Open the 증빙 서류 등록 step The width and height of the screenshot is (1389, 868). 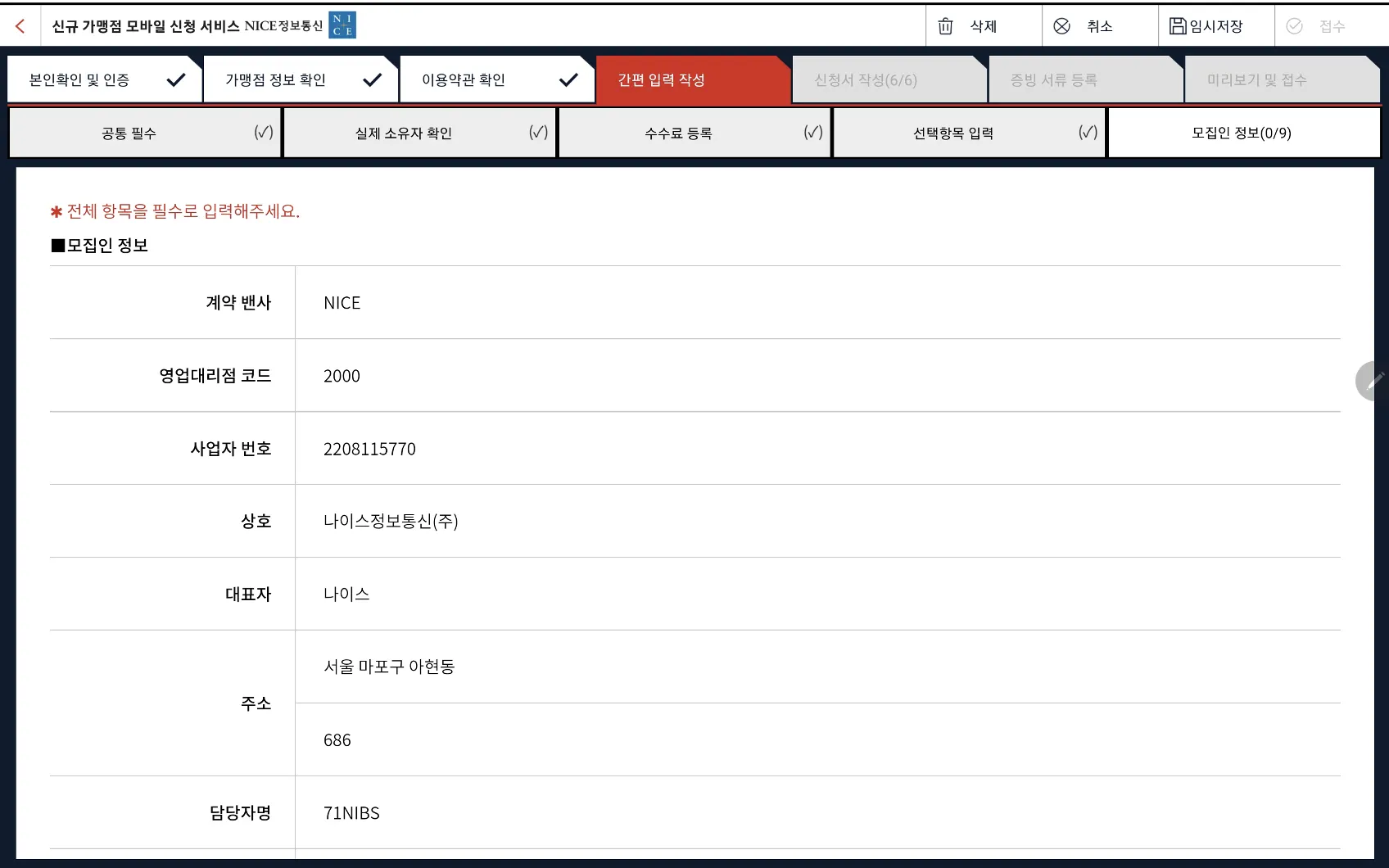point(1086,79)
